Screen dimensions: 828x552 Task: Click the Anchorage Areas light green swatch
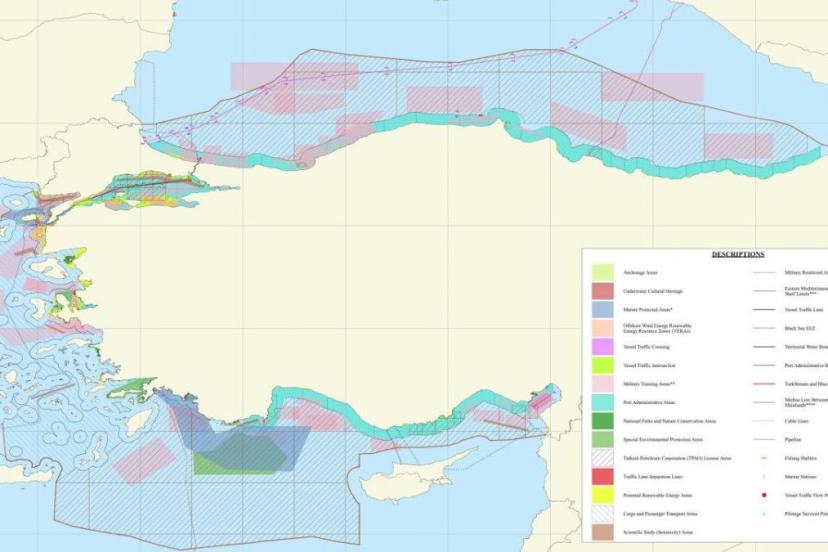[x=602, y=272]
